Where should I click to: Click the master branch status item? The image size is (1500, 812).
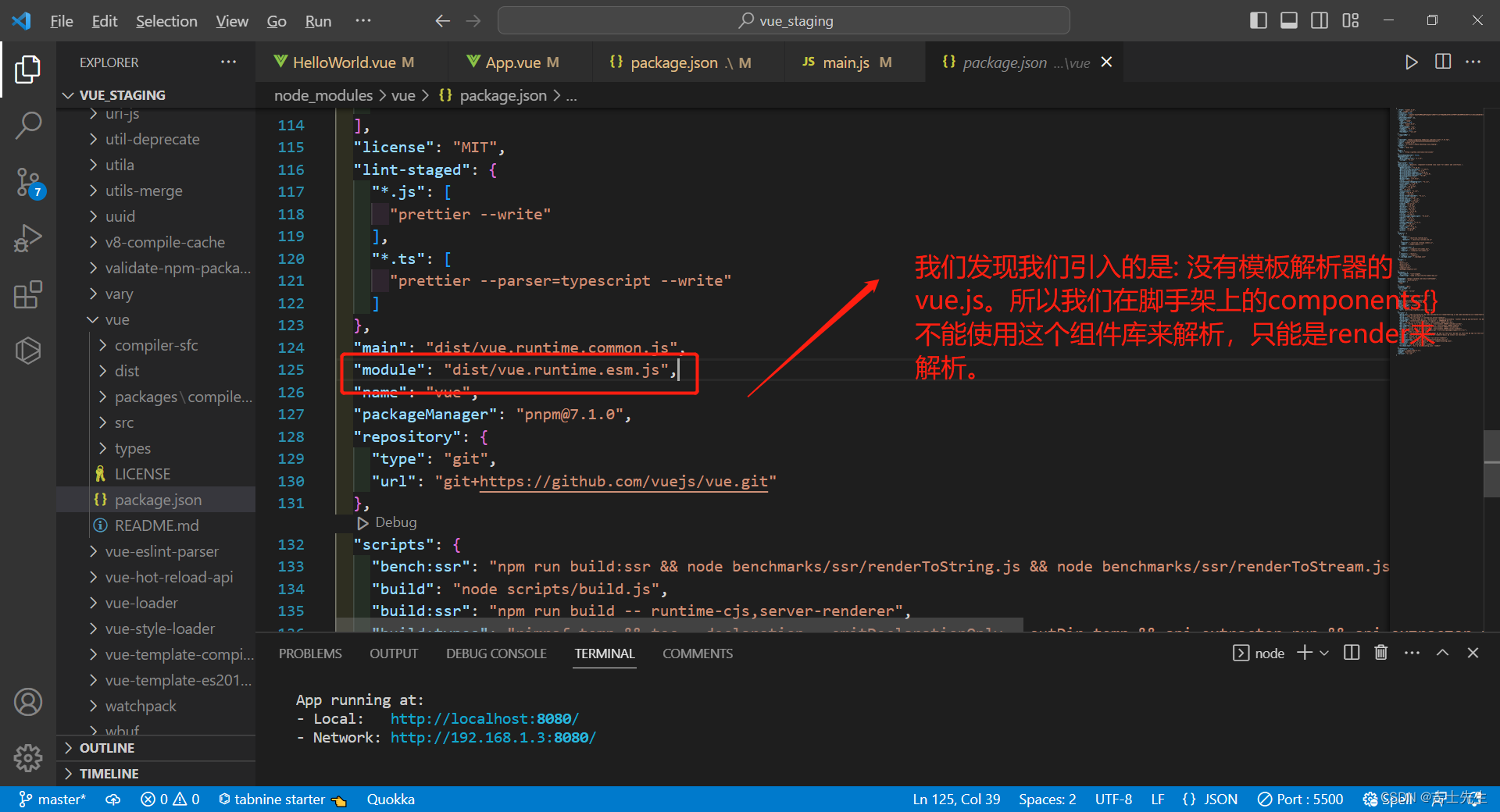tap(52, 800)
